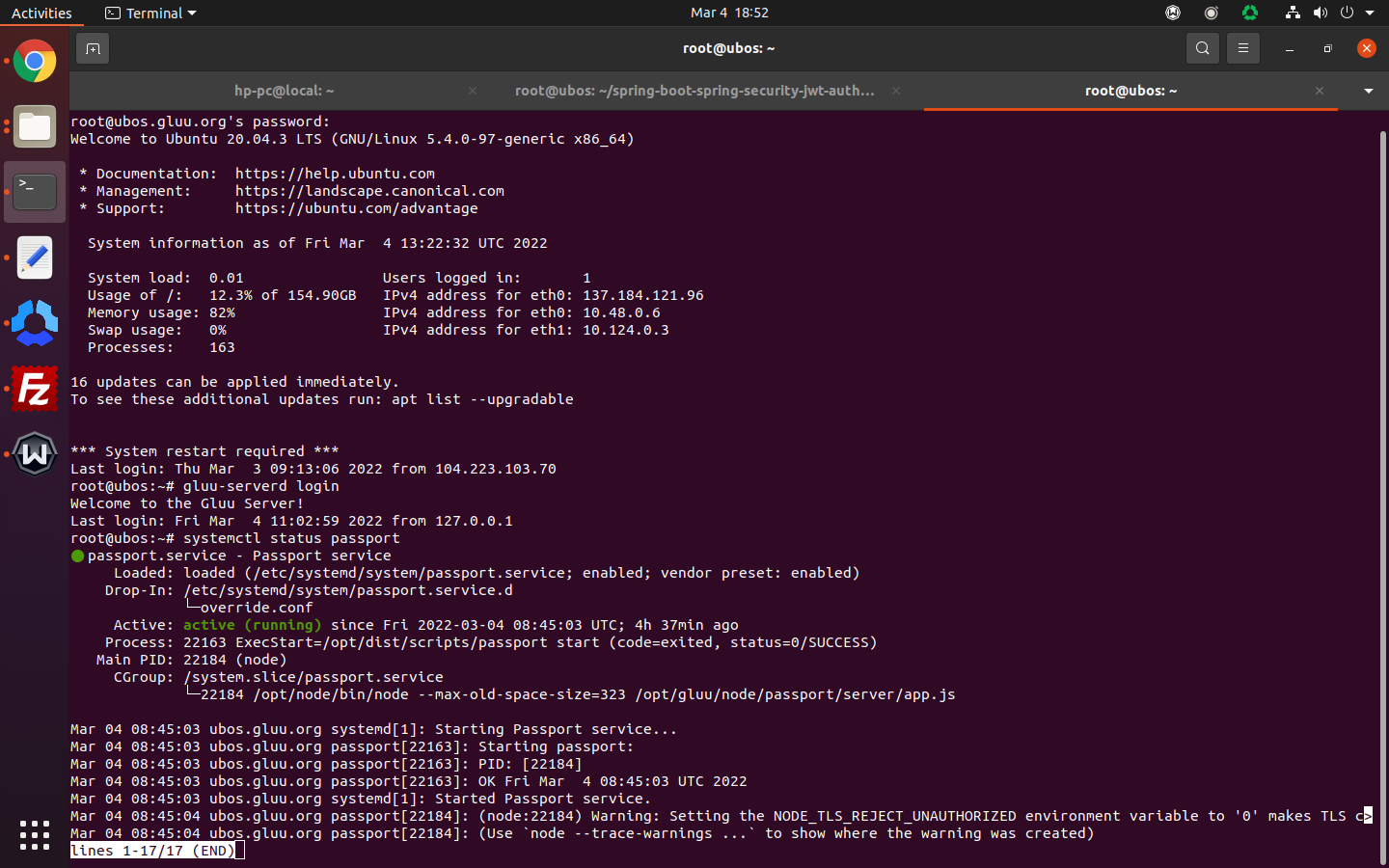Select the active root@ubos tab
This screenshot has width=1389, height=868.
(1130, 91)
